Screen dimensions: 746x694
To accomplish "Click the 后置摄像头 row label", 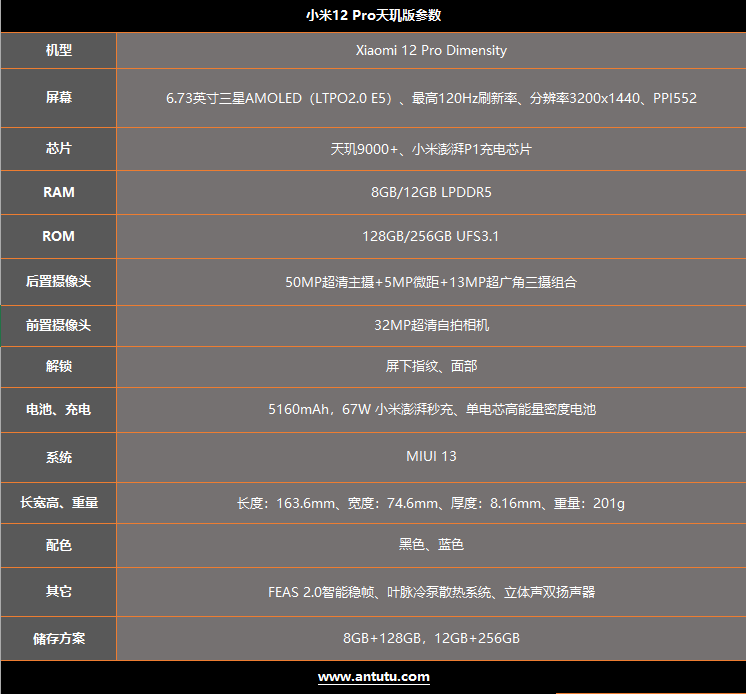I will (59, 282).
